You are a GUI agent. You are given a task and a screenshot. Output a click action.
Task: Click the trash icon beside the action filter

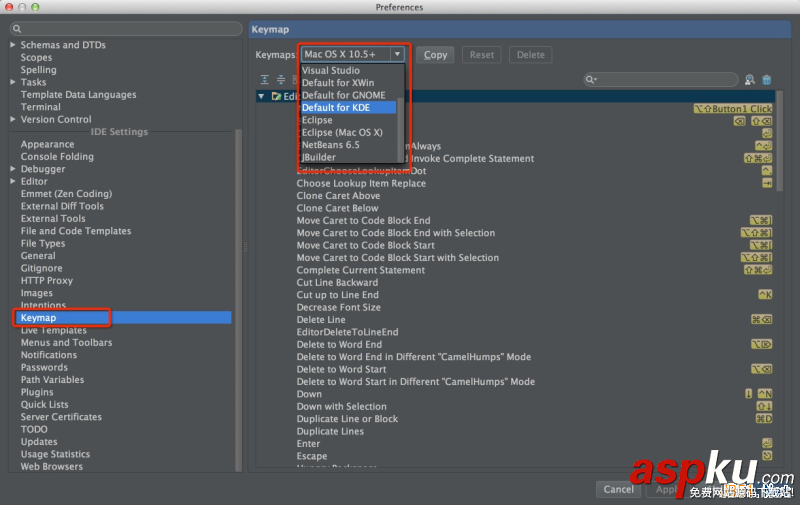pyautogui.click(x=766, y=80)
